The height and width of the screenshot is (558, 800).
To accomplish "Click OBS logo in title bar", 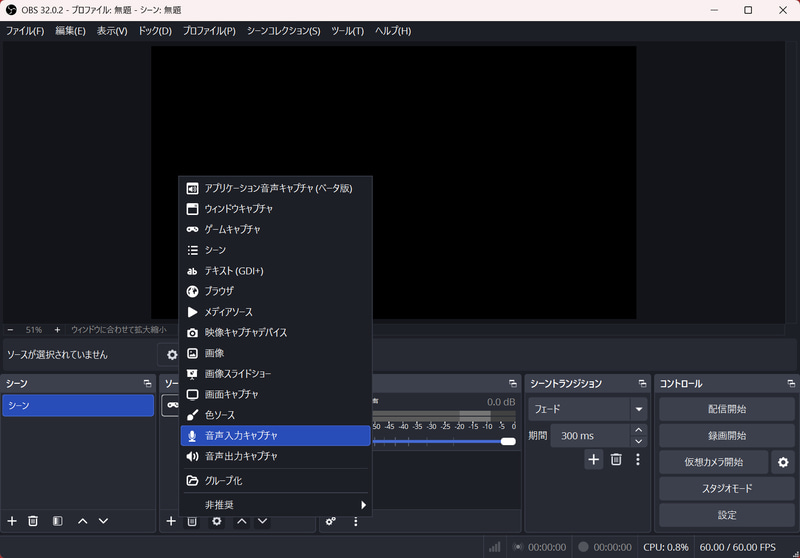I will pos(11,10).
